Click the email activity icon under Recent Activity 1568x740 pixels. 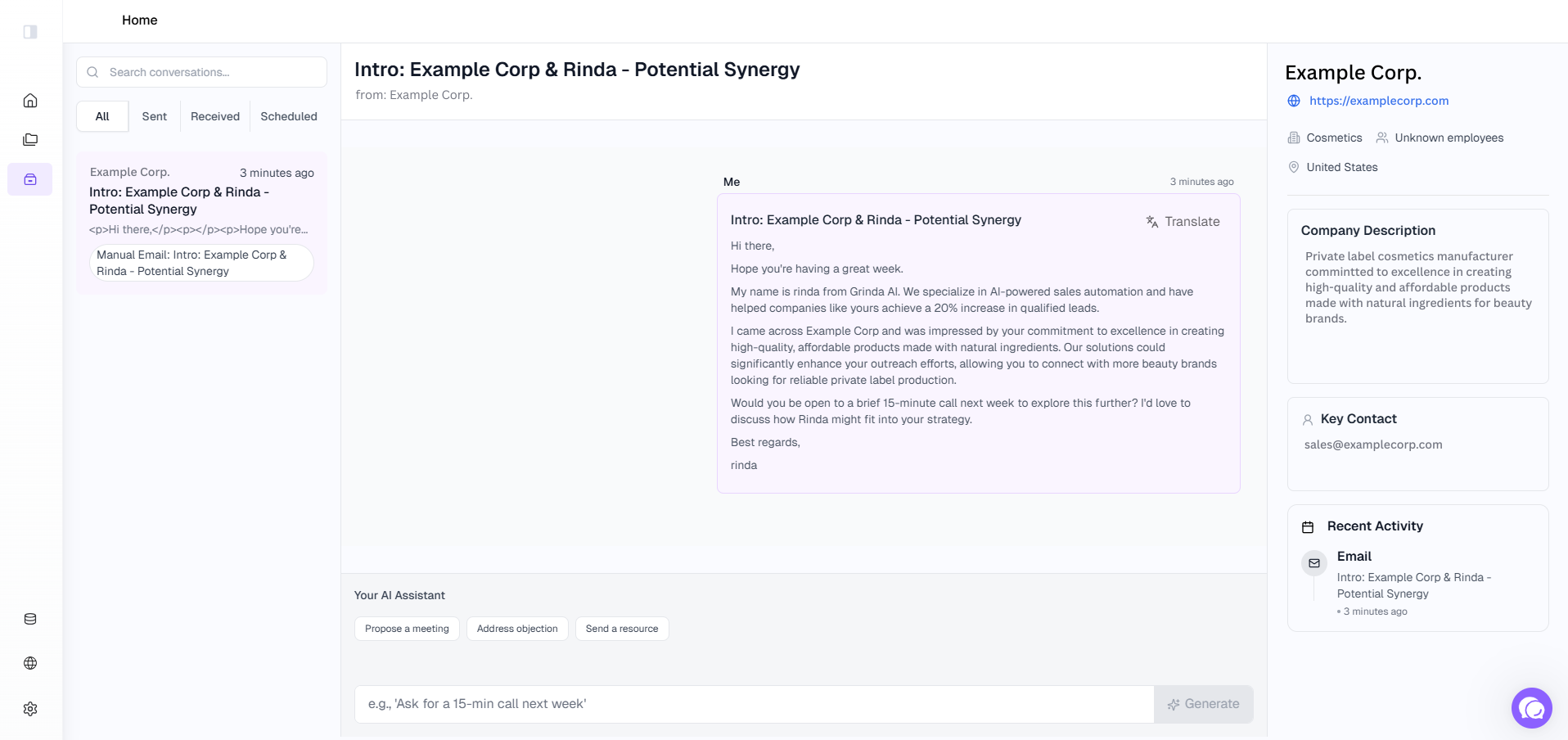point(1314,563)
